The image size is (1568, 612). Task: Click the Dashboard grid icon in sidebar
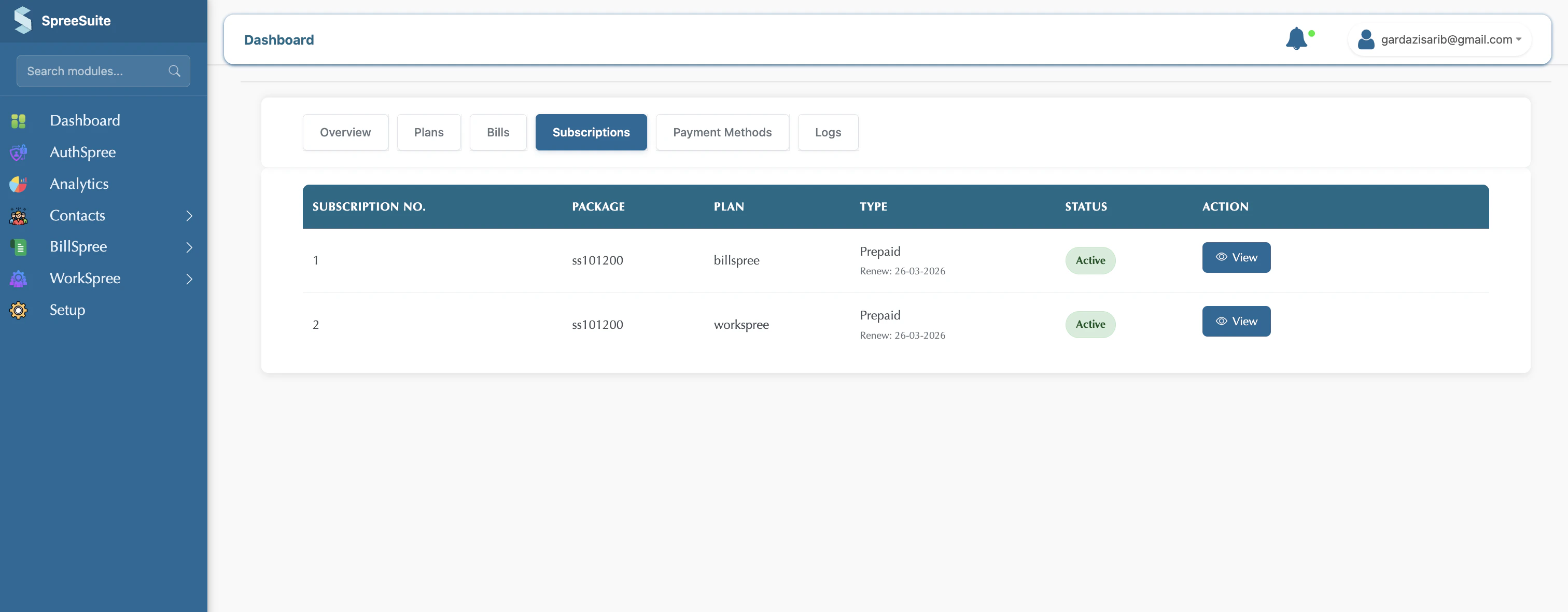[18, 120]
